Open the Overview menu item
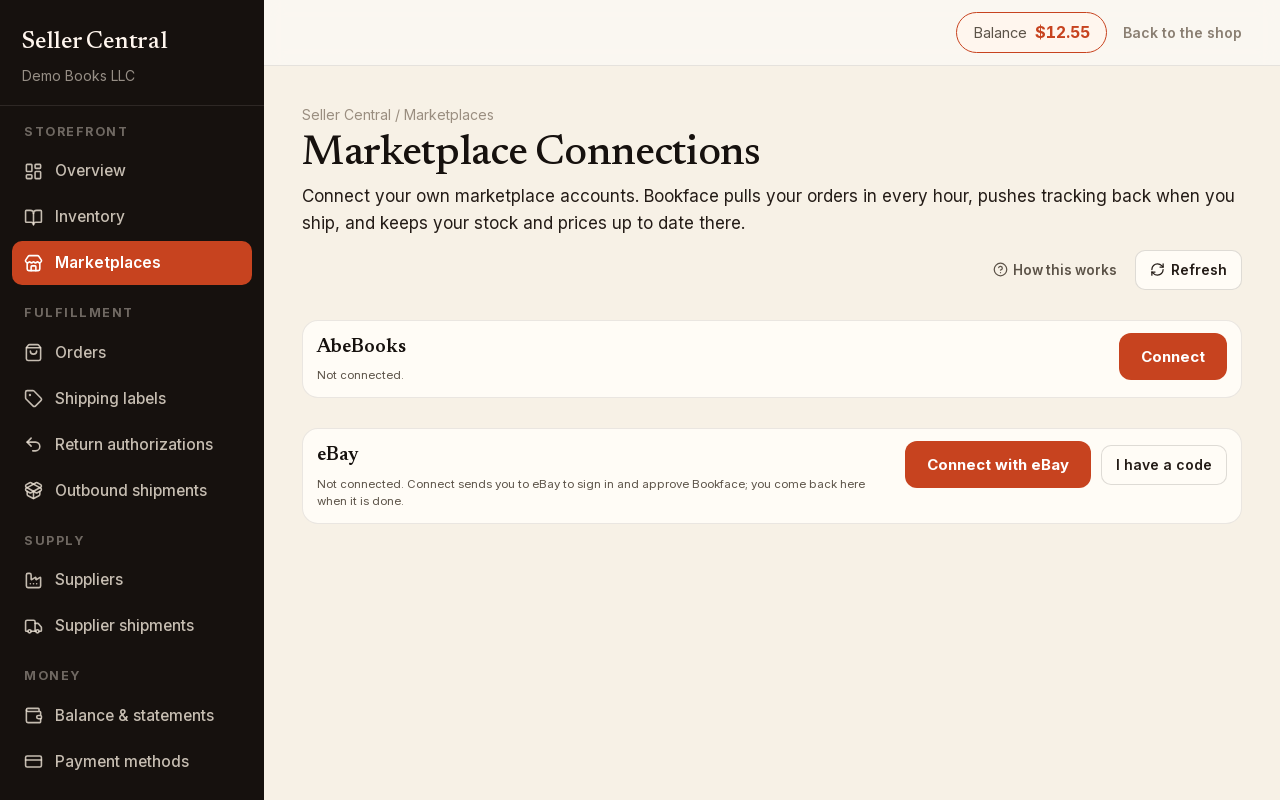The width and height of the screenshot is (1280, 800). pos(132,171)
